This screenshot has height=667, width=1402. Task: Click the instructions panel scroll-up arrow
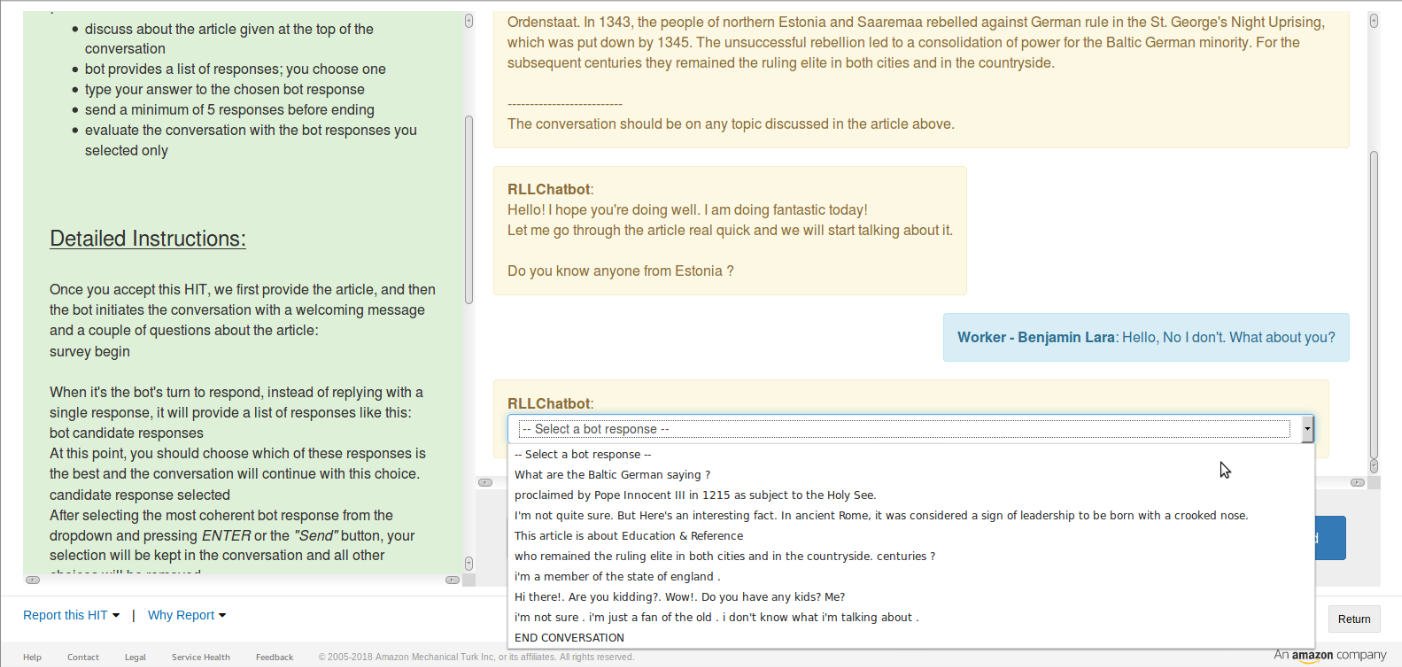469,21
